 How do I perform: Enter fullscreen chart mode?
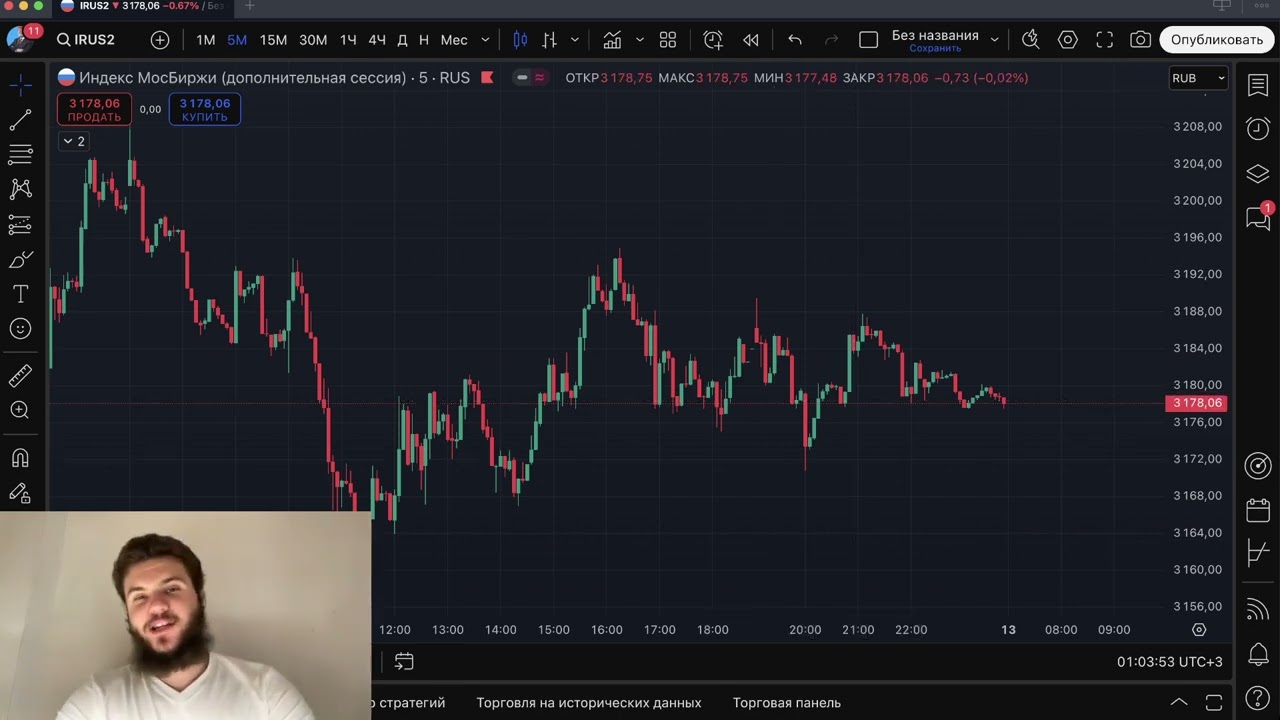tap(1105, 40)
